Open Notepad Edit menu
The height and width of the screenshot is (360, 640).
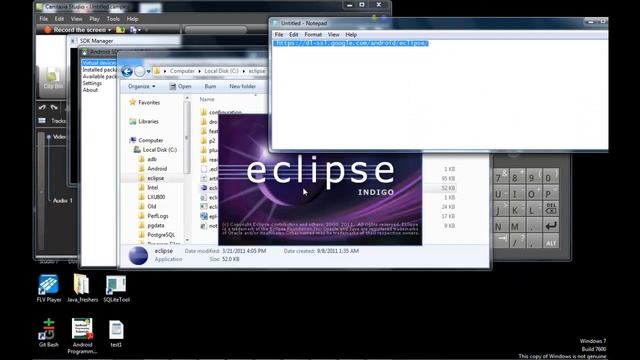[293, 35]
